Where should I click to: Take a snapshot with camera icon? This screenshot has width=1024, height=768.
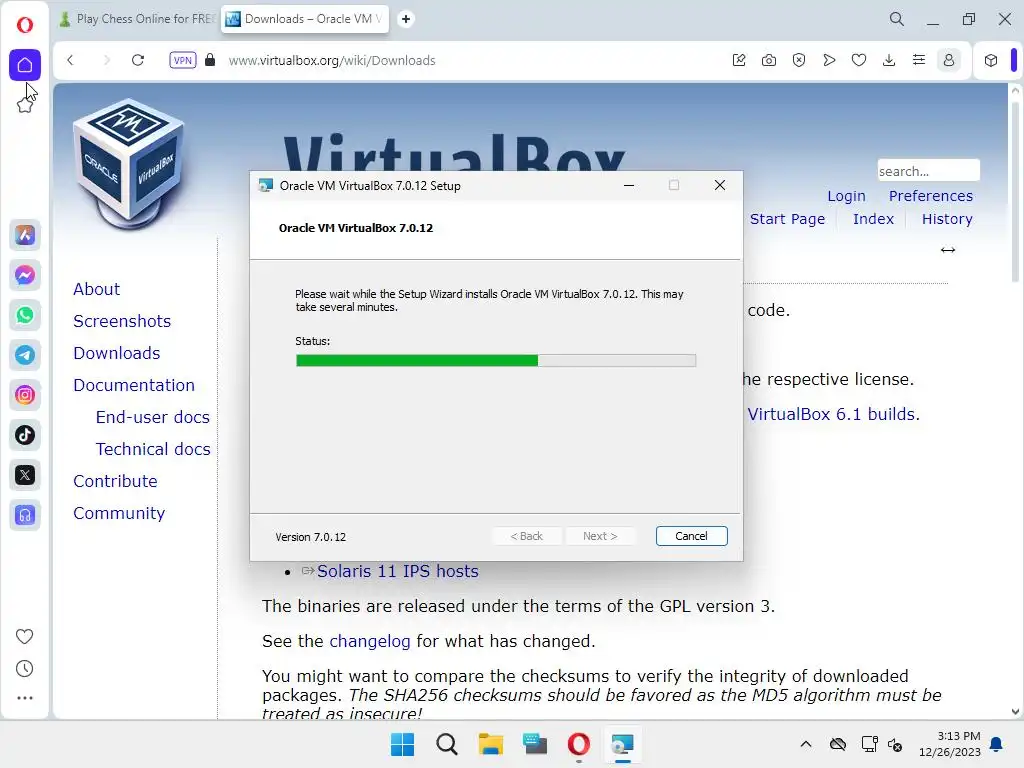click(769, 60)
